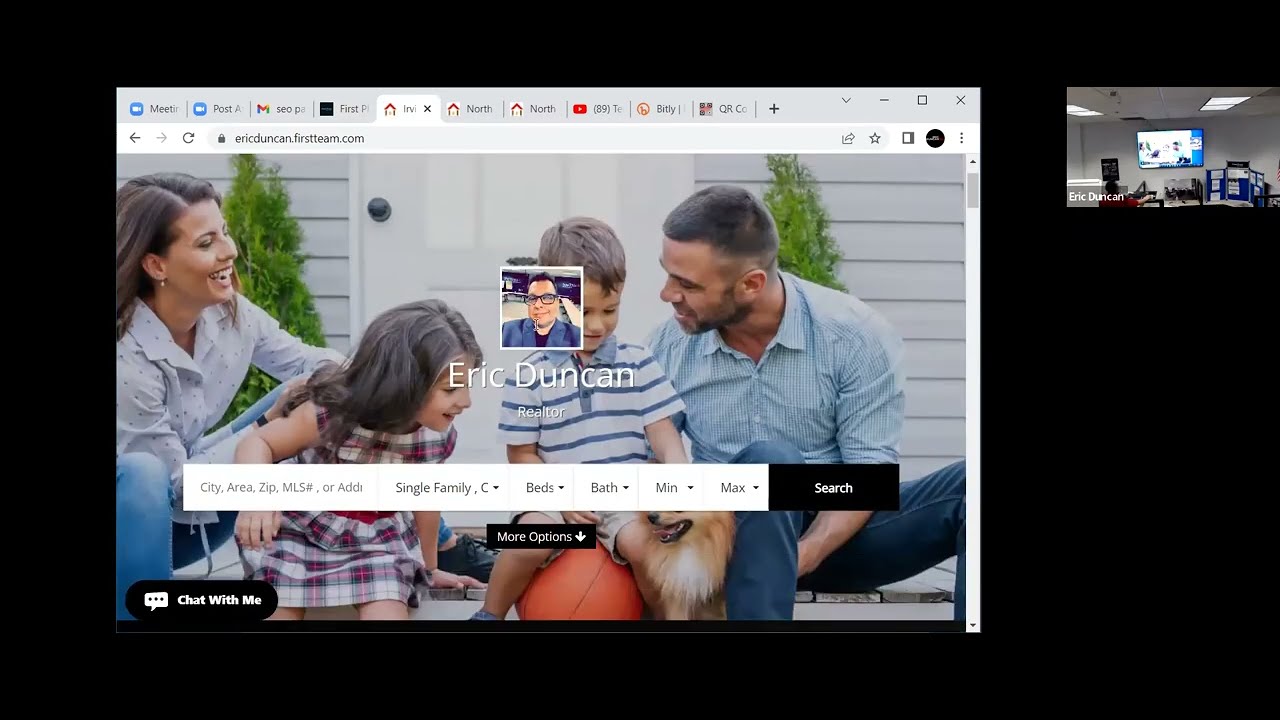This screenshot has height=720, width=1280.
Task: Switch to the Bitly tab
Action: (661, 109)
